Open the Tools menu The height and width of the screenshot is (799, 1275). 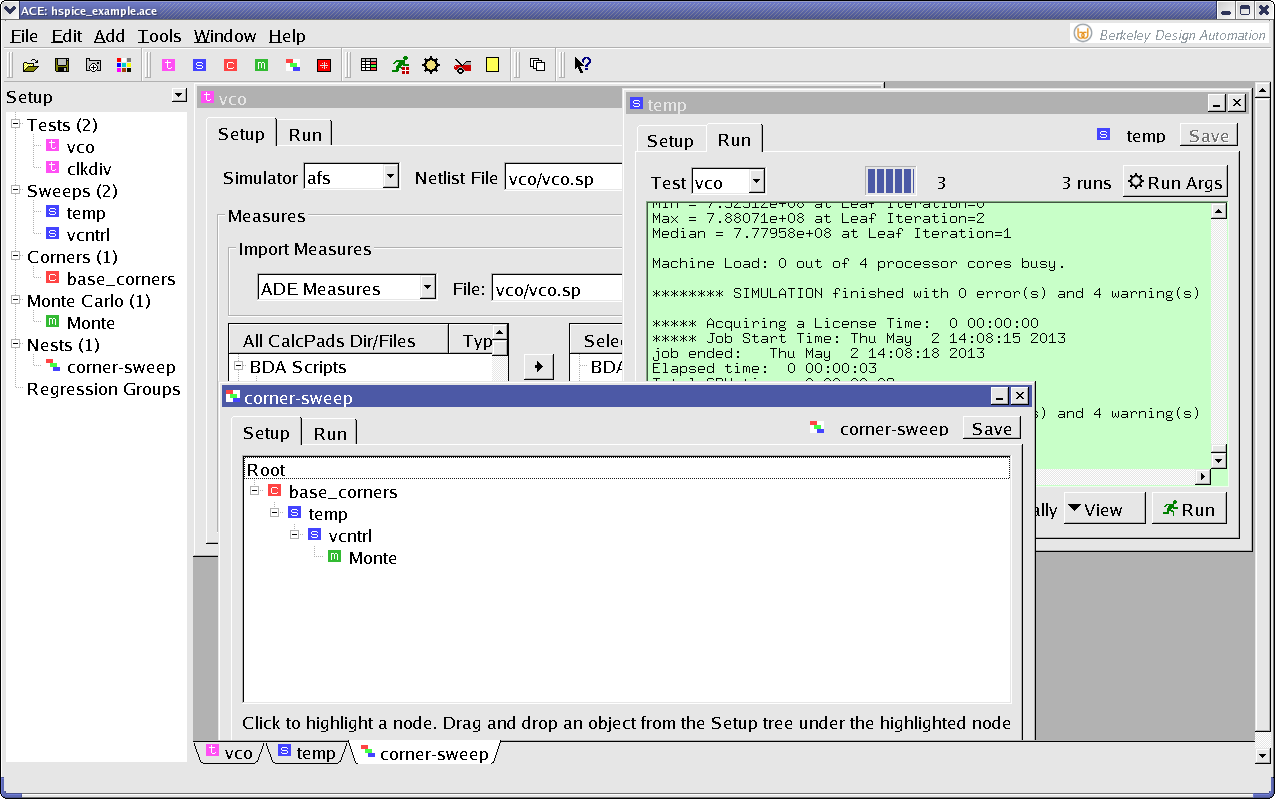click(x=159, y=36)
